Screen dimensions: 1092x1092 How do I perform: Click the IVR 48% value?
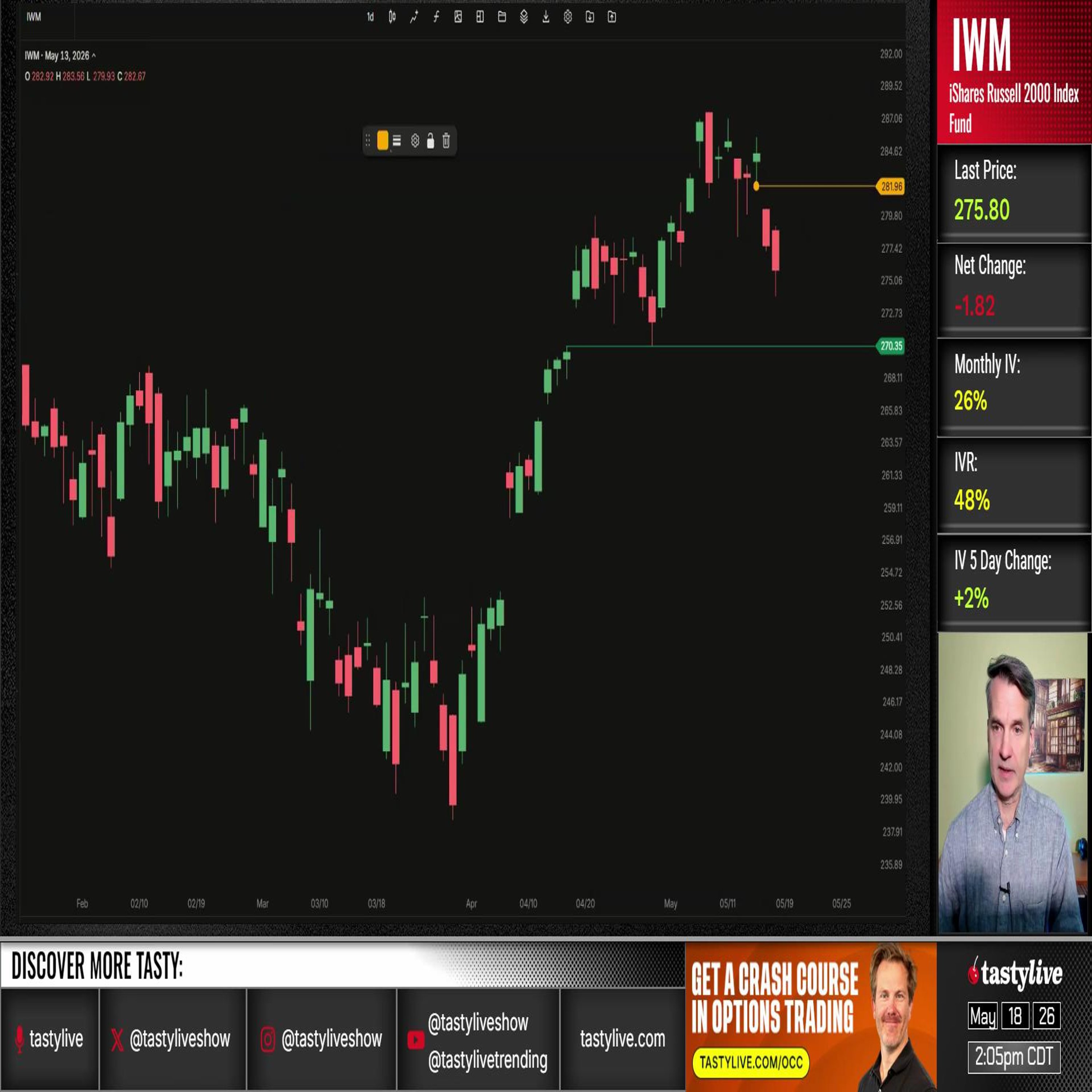(x=972, y=500)
